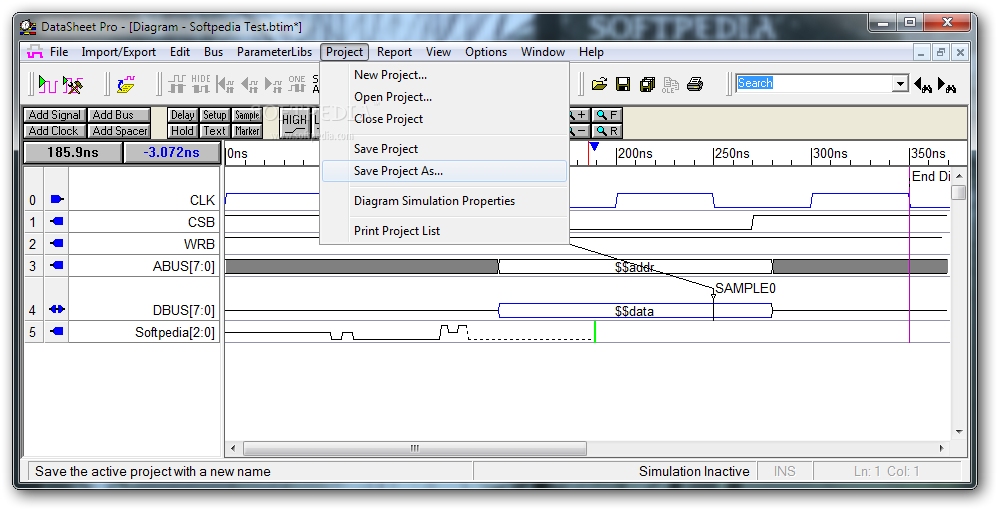Click the Hold button
The width and height of the screenshot is (998, 510).
pos(182,131)
